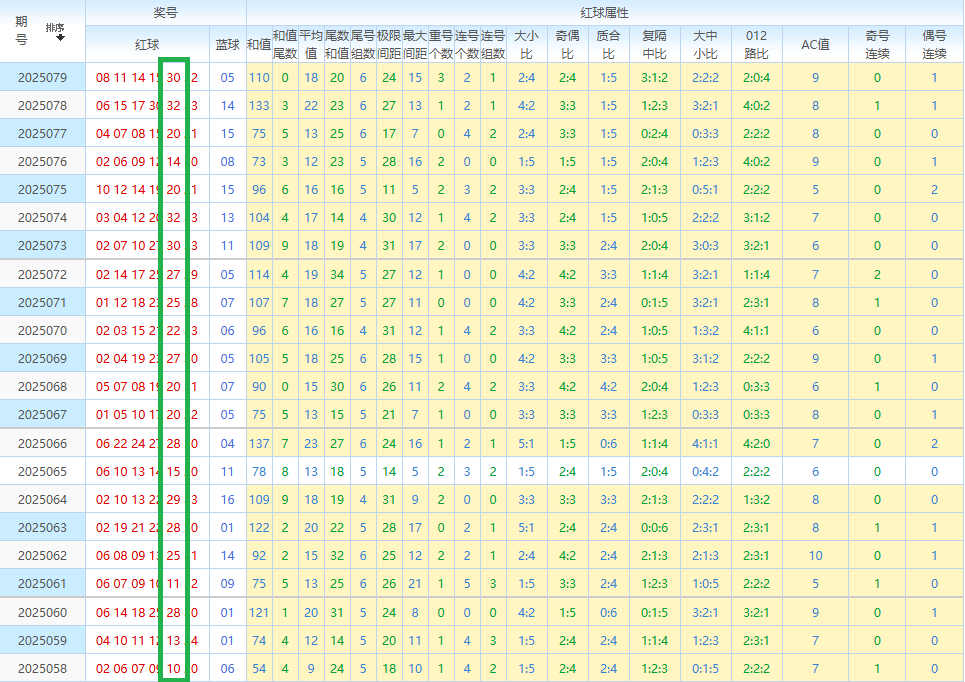965x682 pixels.
Task: Click the 极限间距 column header
Action: (x=389, y=44)
